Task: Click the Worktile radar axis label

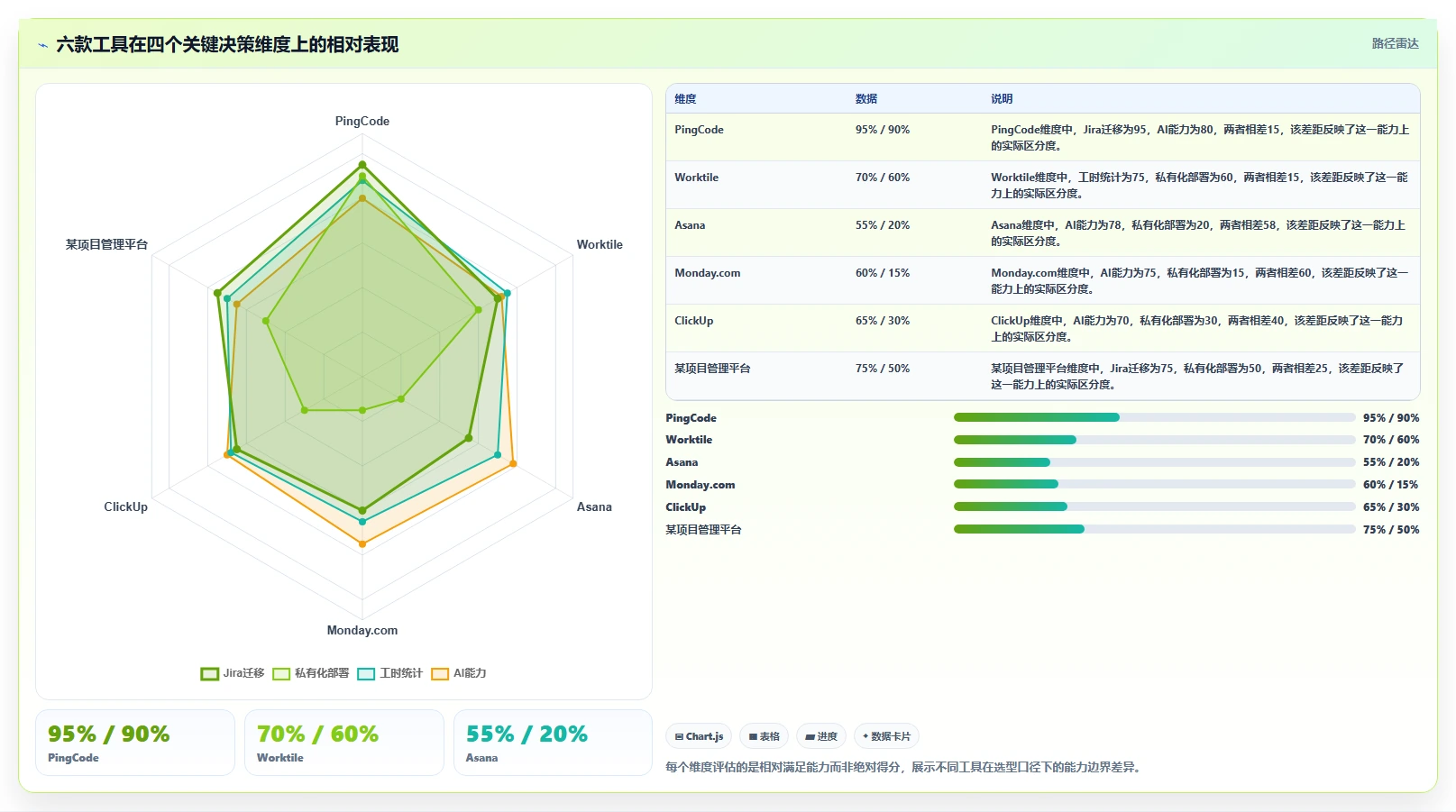Action: coord(600,245)
